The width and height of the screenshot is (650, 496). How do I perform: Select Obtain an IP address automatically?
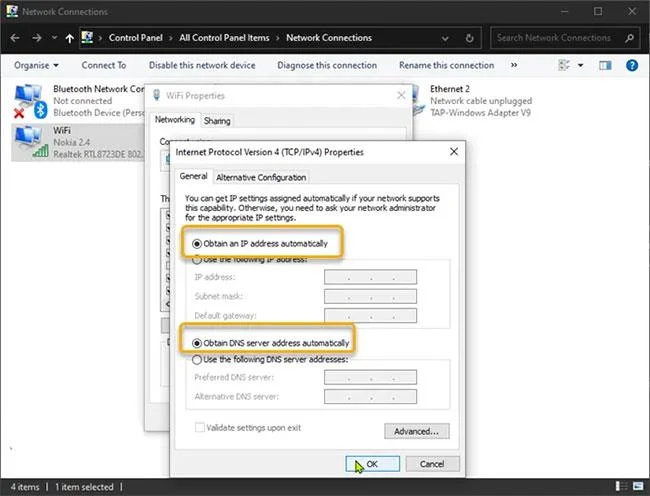260,244
